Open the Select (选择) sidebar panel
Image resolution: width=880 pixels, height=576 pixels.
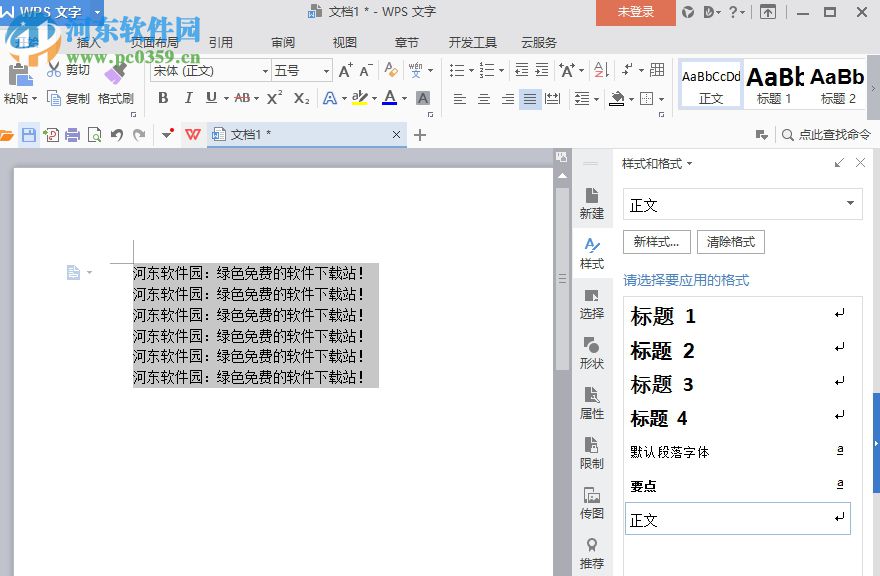click(x=592, y=304)
